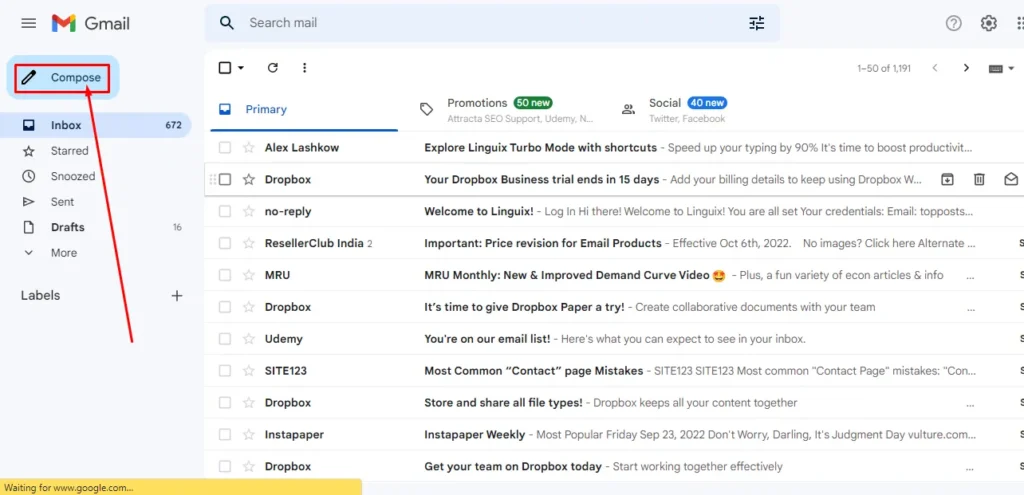
Task: Select the Instapaper email checkbox
Action: 225,434
